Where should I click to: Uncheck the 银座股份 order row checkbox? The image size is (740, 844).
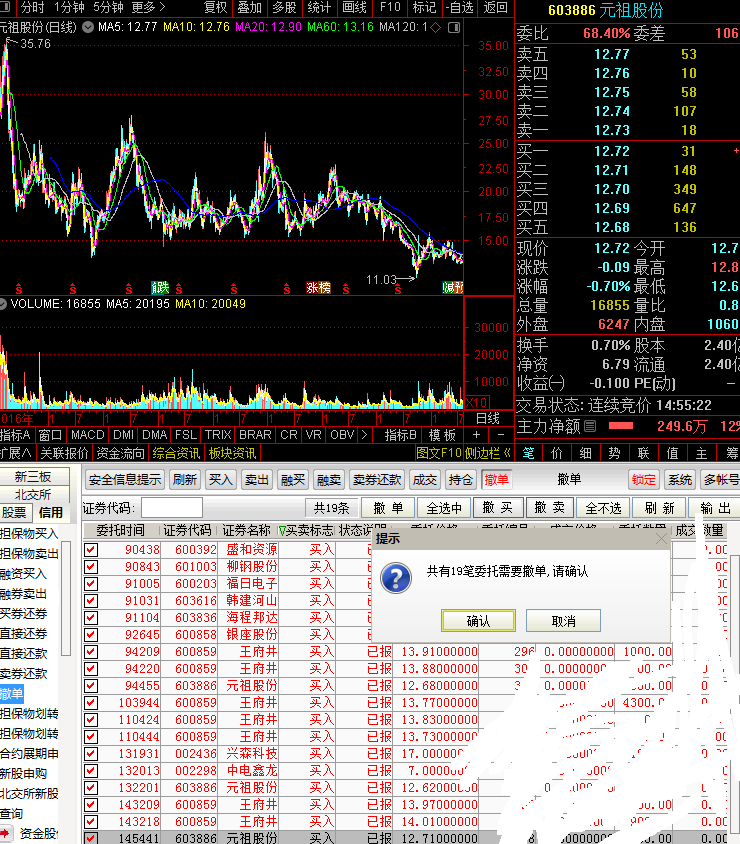[91, 635]
